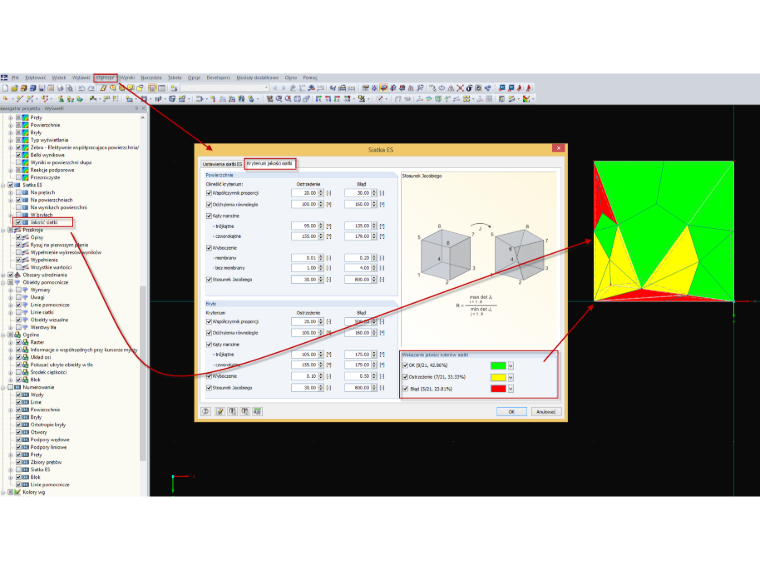
Task: Expand the Numerowanie tree node
Action: 3,387
